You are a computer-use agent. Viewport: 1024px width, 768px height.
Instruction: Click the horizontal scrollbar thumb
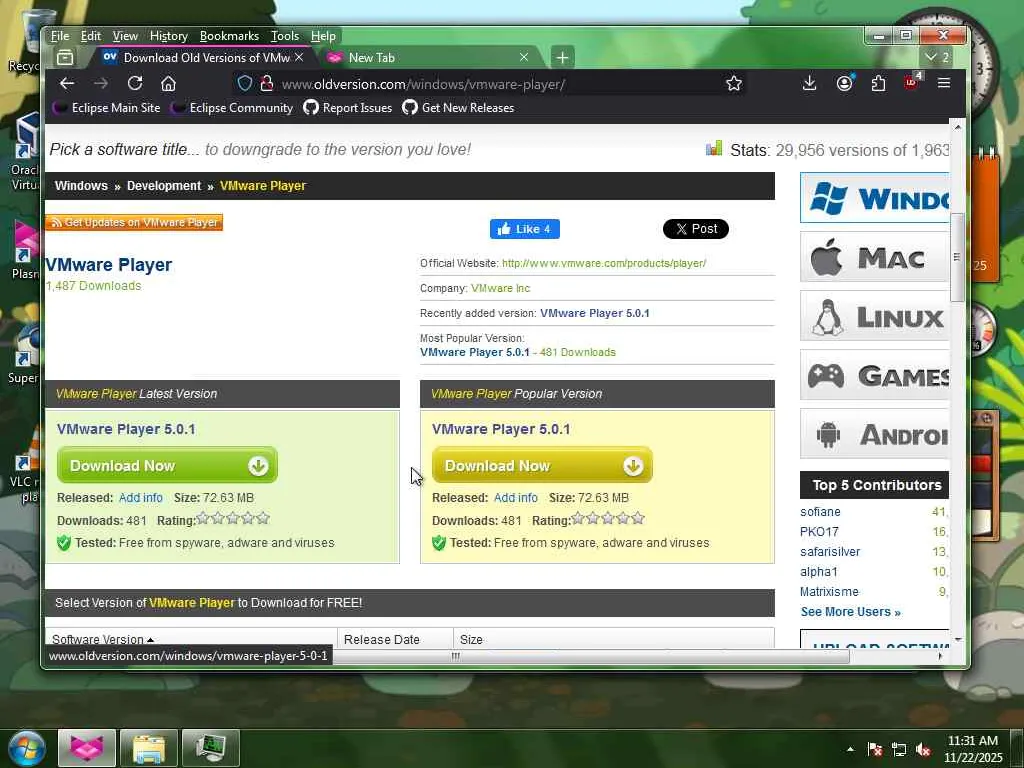click(456, 656)
